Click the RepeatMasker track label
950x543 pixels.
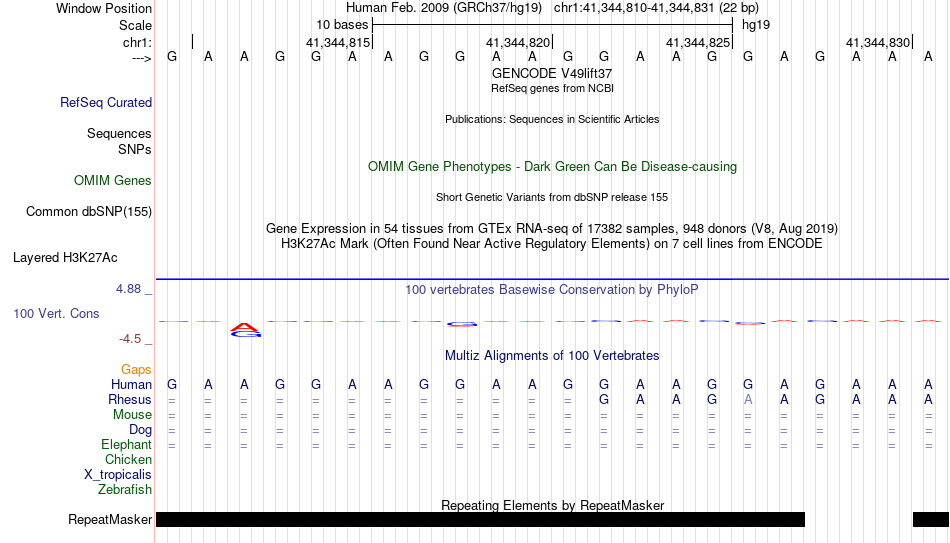pyautogui.click(x=110, y=519)
